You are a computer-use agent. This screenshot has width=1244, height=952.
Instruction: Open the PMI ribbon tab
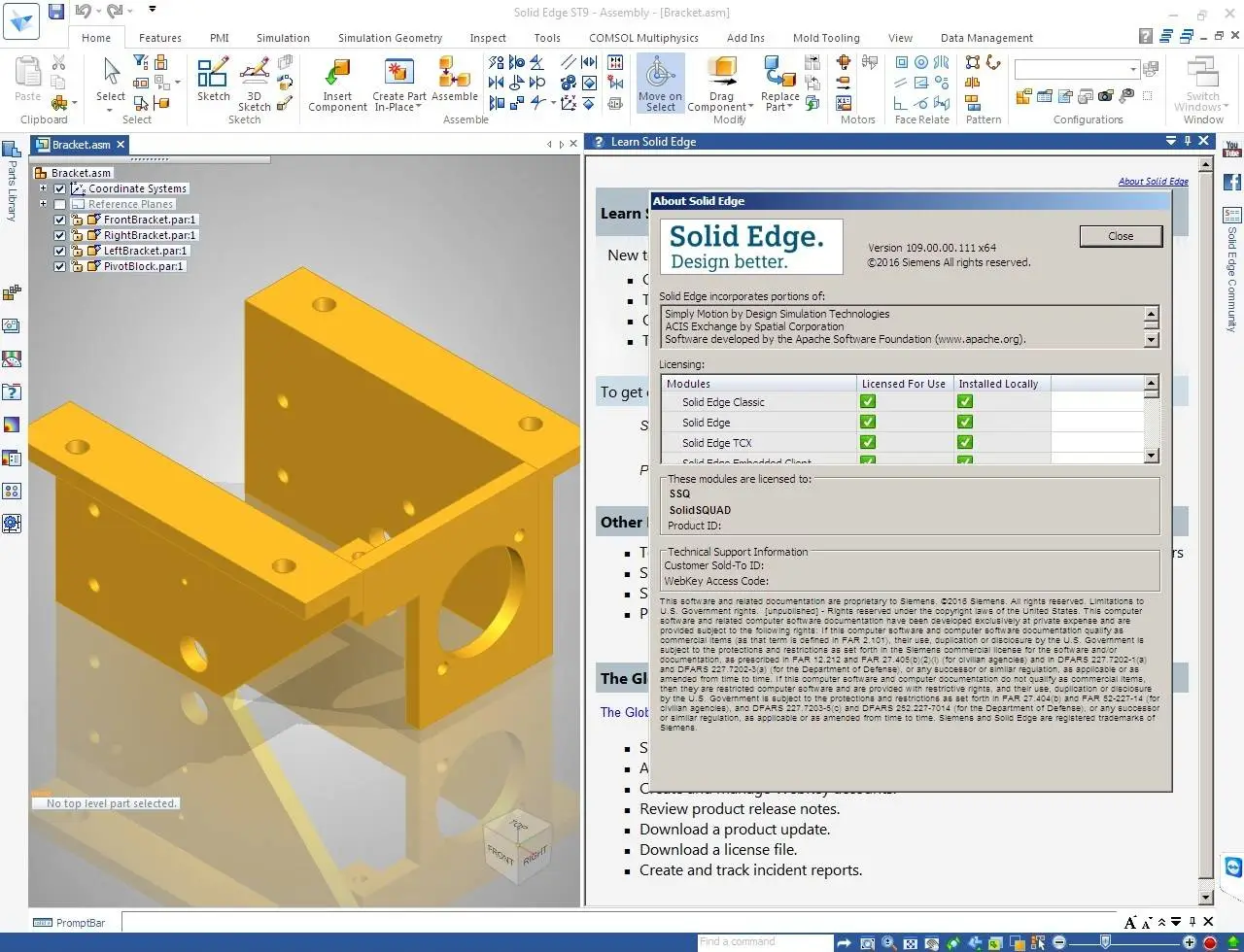[220, 38]
